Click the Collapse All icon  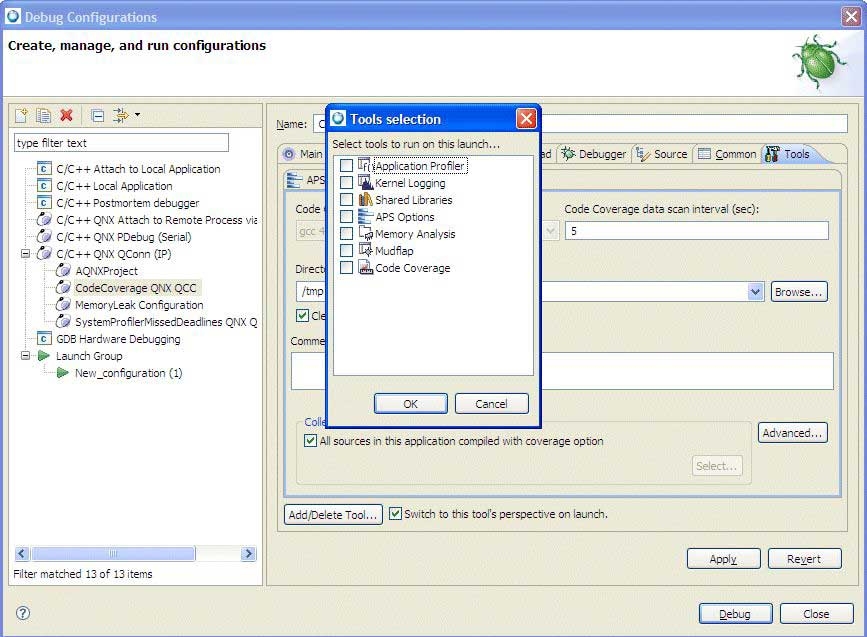pyautogui.click(x=97, y=115)
